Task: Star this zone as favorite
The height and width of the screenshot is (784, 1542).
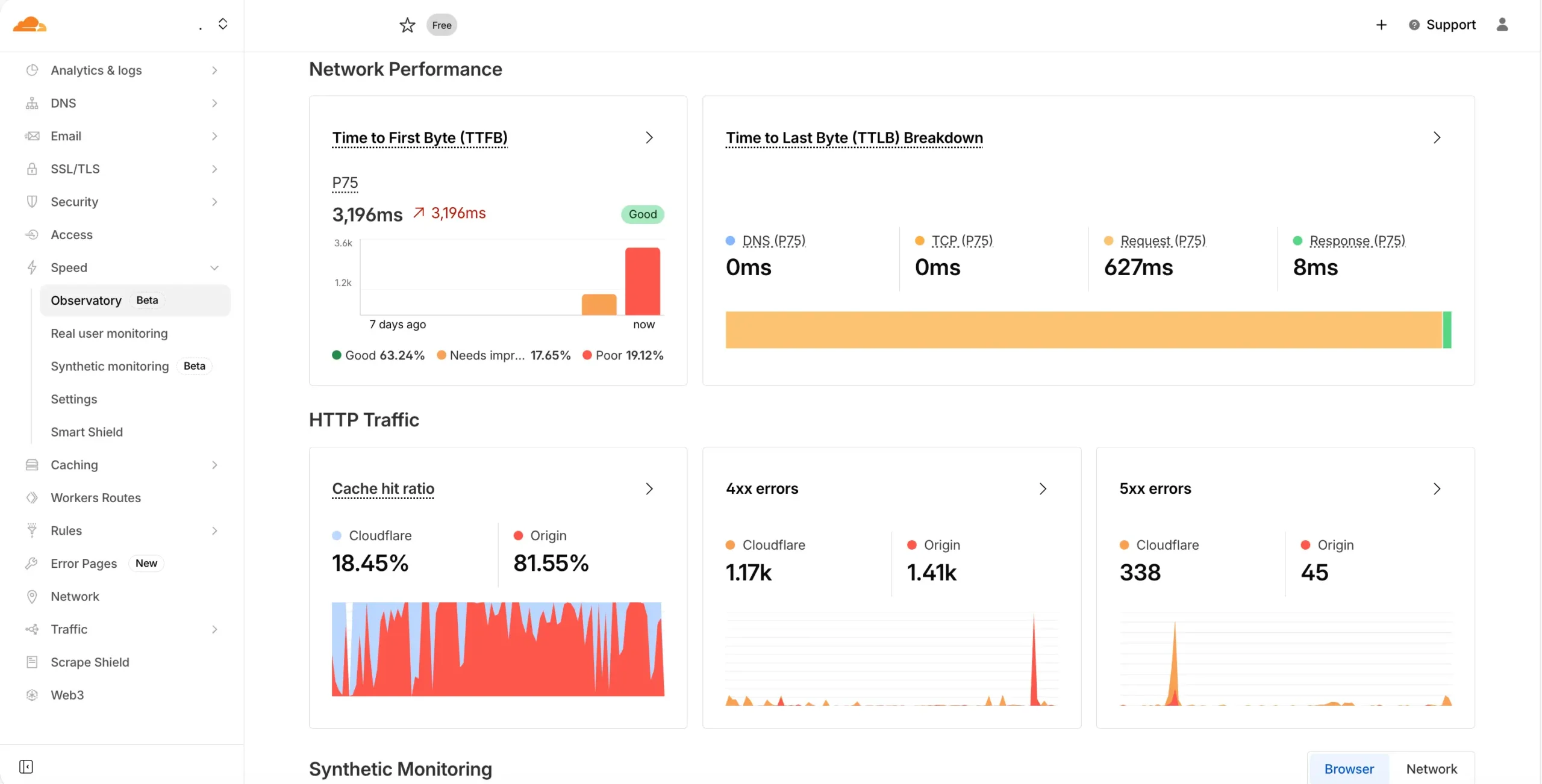Action: coord(407,25)
